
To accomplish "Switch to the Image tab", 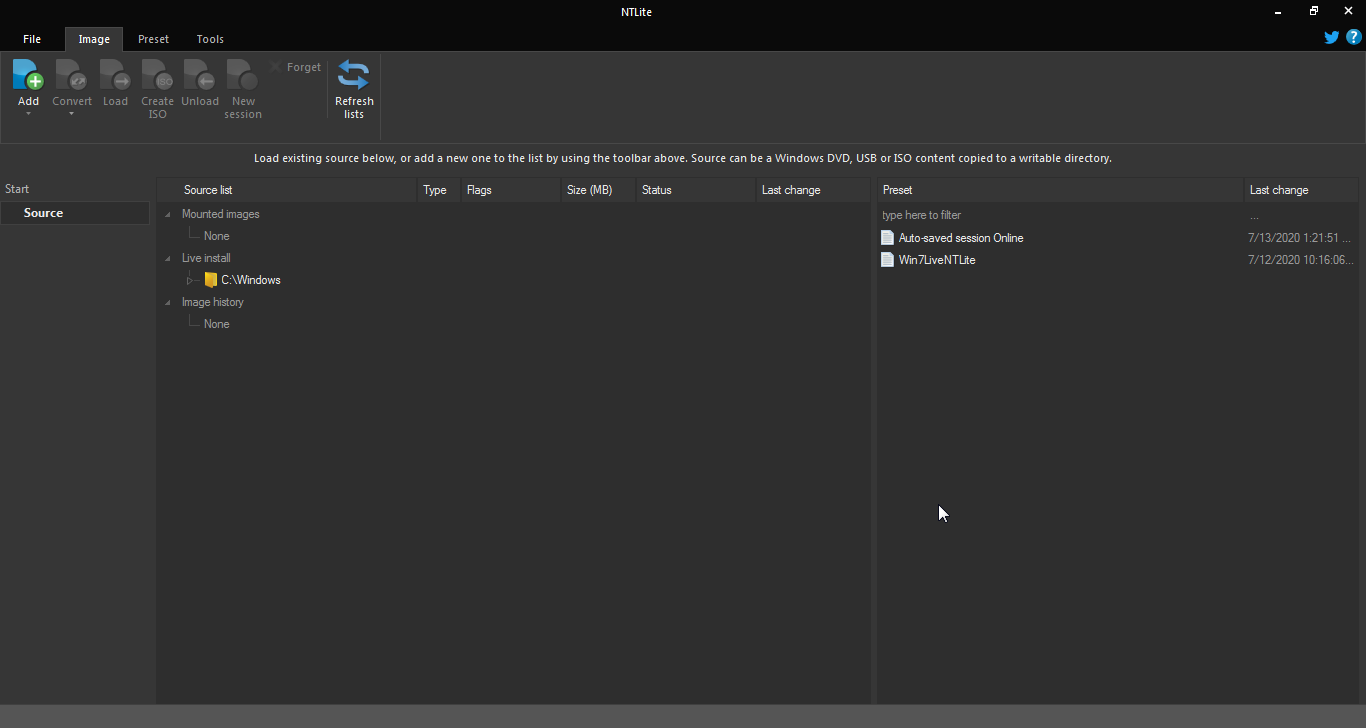I will point(94,39).
